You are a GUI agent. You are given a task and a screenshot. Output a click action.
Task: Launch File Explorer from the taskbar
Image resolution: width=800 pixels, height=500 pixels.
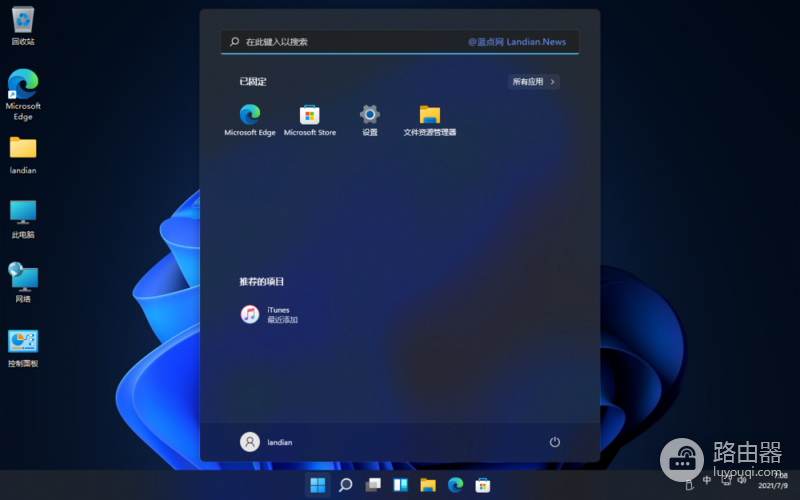tap(428, 485)
